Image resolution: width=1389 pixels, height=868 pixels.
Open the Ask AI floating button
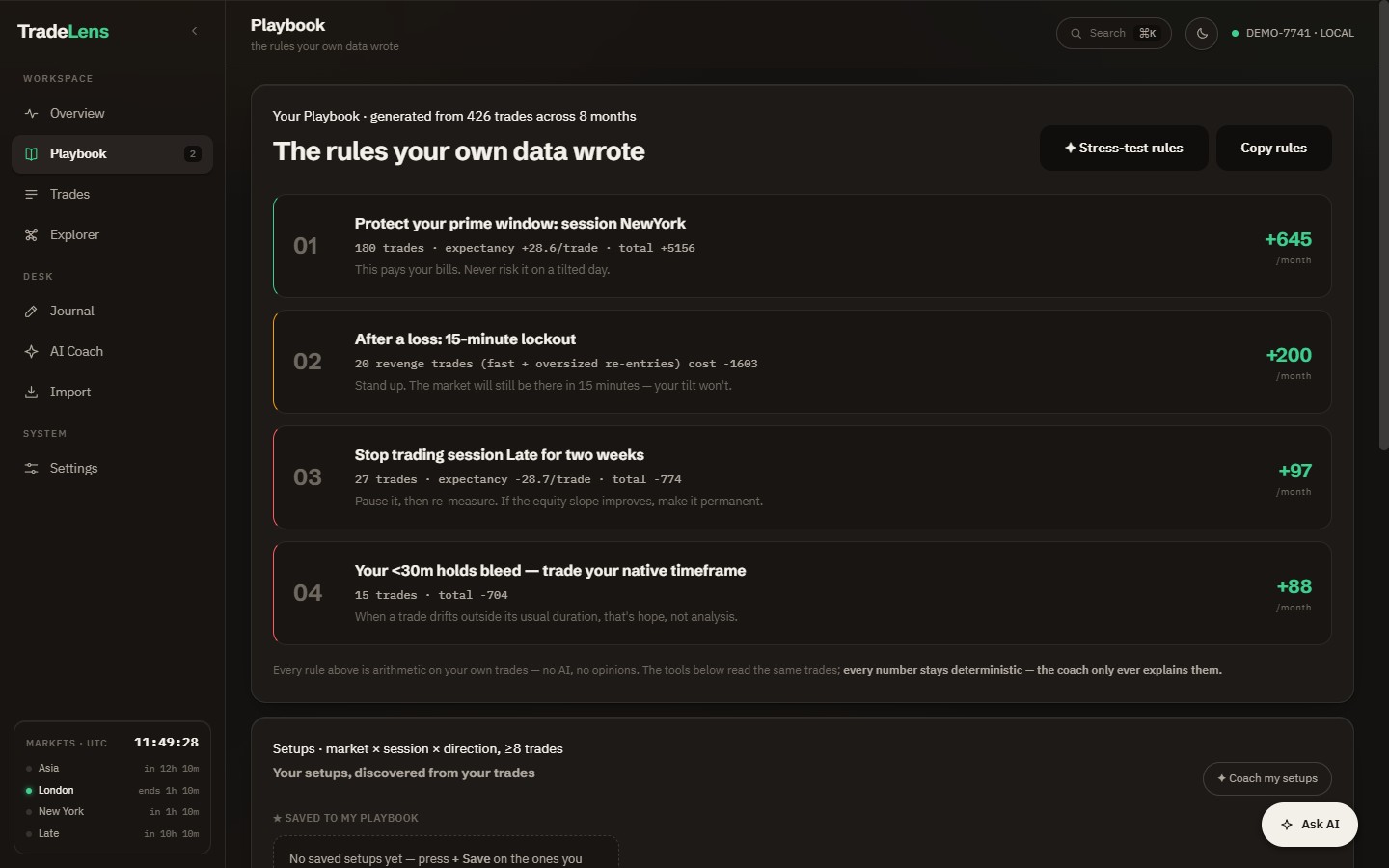point(1309,825)
